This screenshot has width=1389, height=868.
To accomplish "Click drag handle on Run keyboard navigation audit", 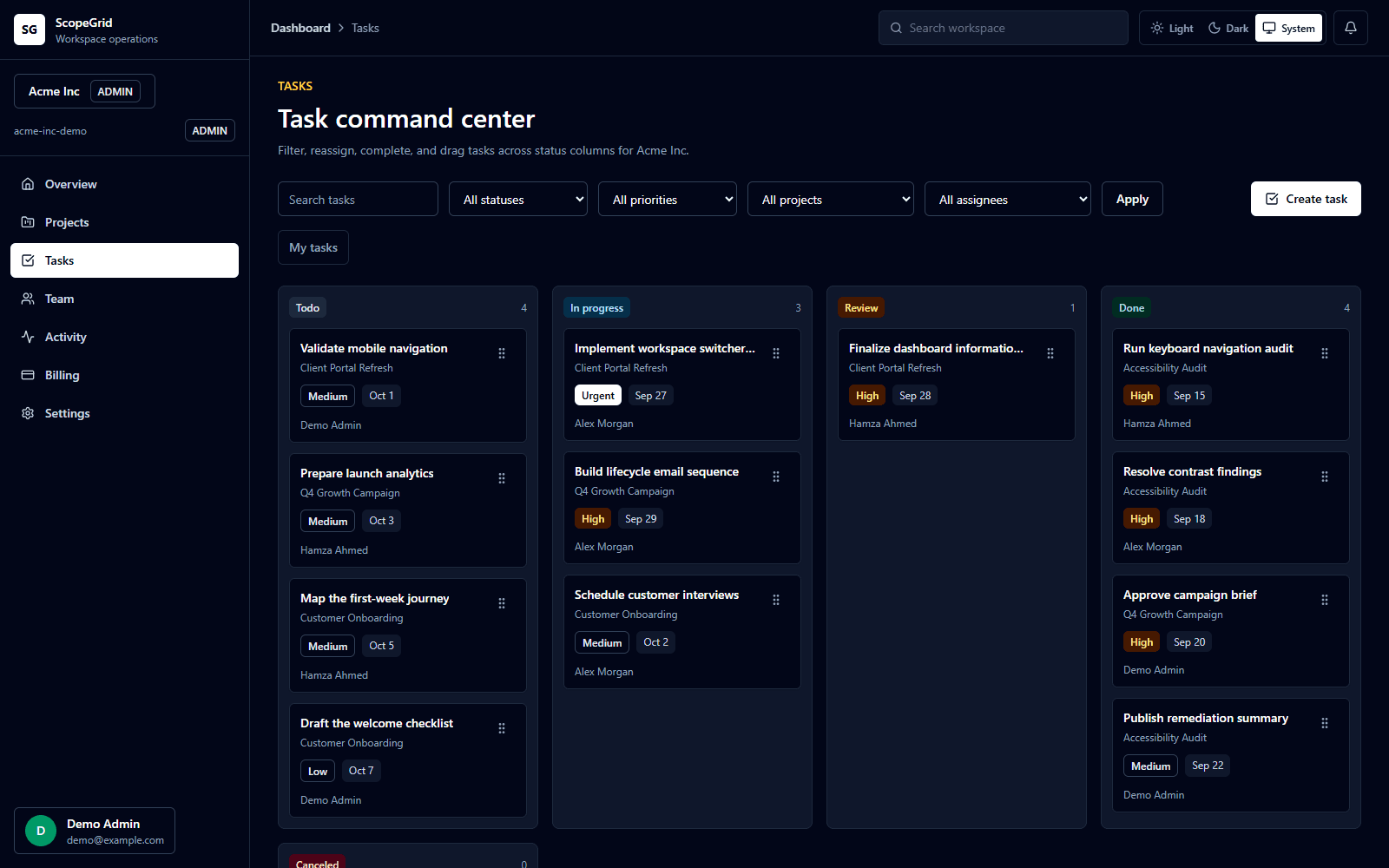I will pyautogui.click(x=1325, y=353).
